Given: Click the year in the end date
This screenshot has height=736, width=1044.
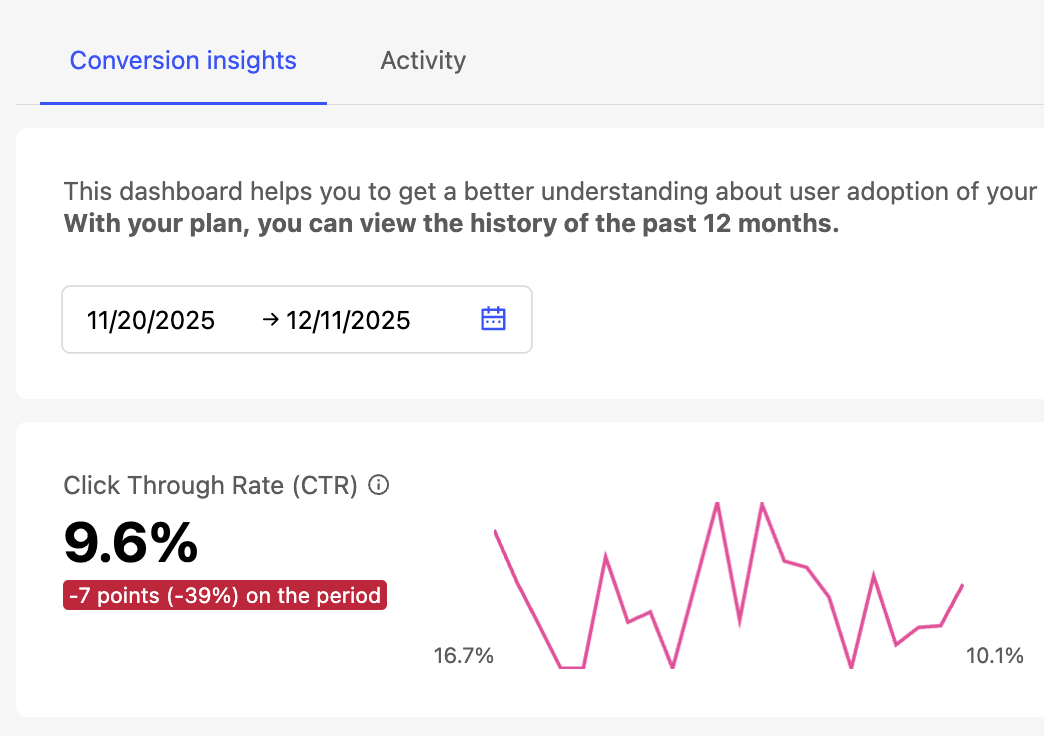Looking at the screenshot, I should 381,320.
